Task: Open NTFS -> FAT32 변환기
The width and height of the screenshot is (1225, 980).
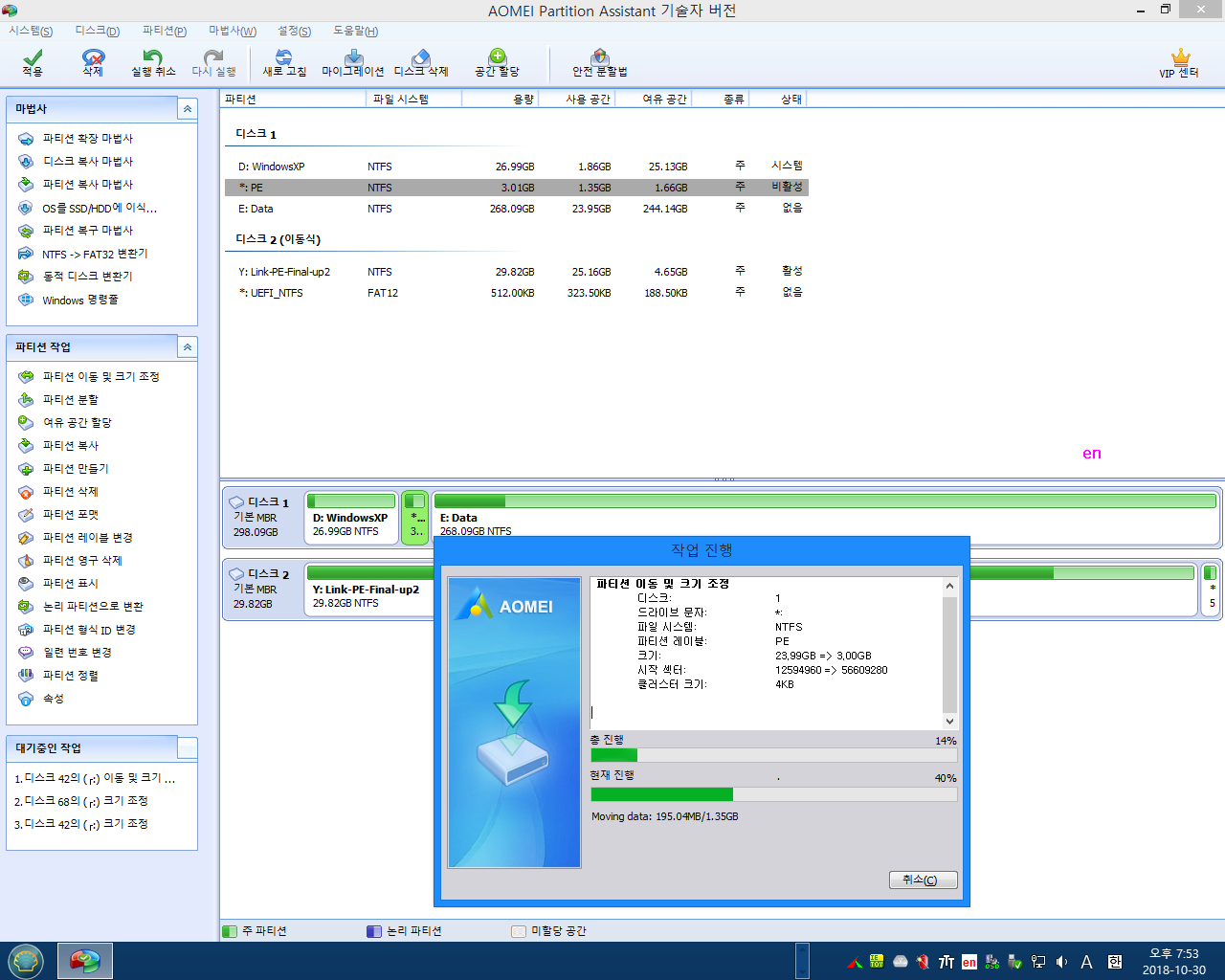Action: (x=95, y=254)
